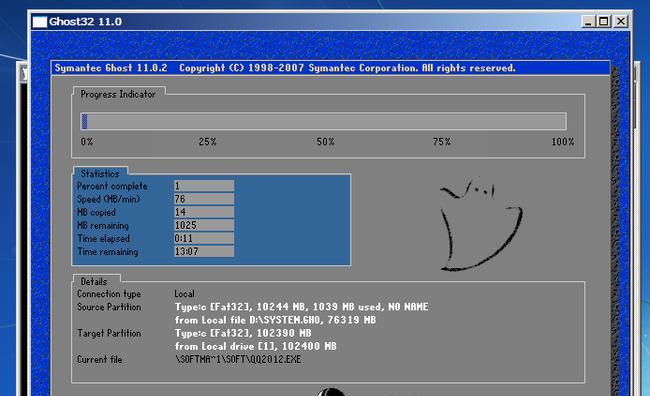Image resolution: width=650 pixels, height=396 pixels.
Task: Click the 50% marker under progress bar
Action: 325,142
